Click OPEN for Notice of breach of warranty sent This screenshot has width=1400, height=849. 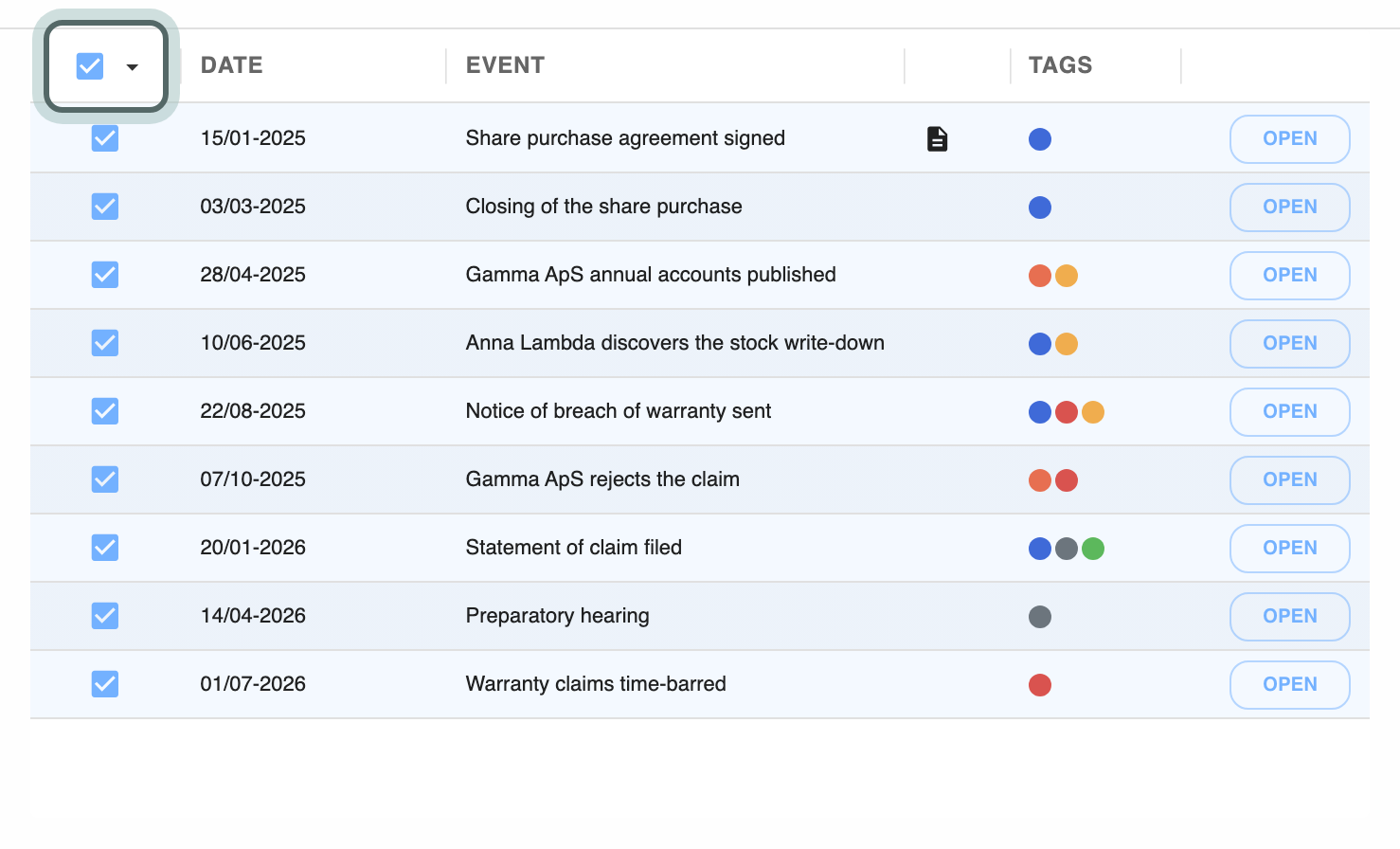(1289, 411)
